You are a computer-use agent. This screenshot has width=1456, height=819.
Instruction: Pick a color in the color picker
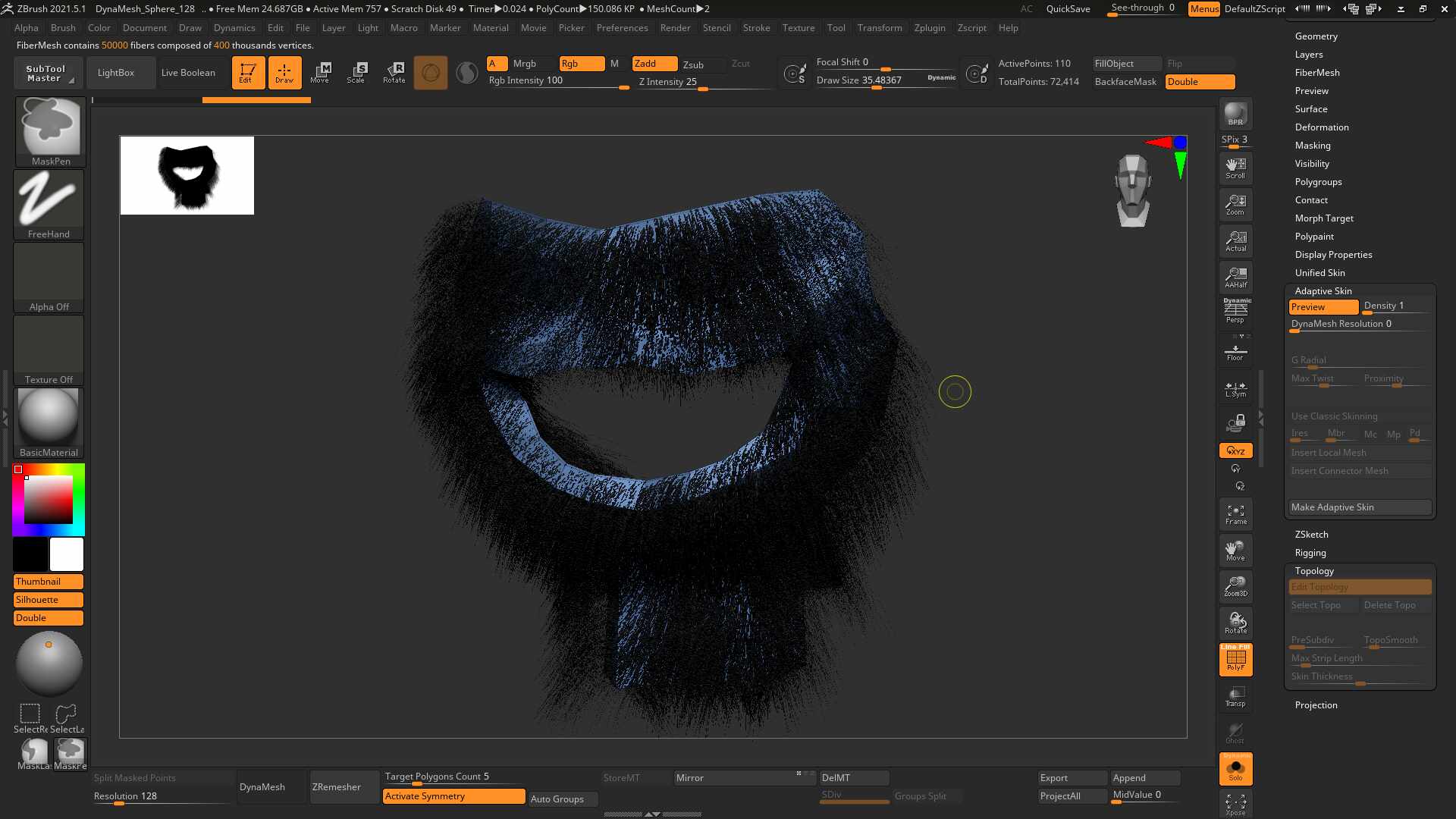pos(49,500)
